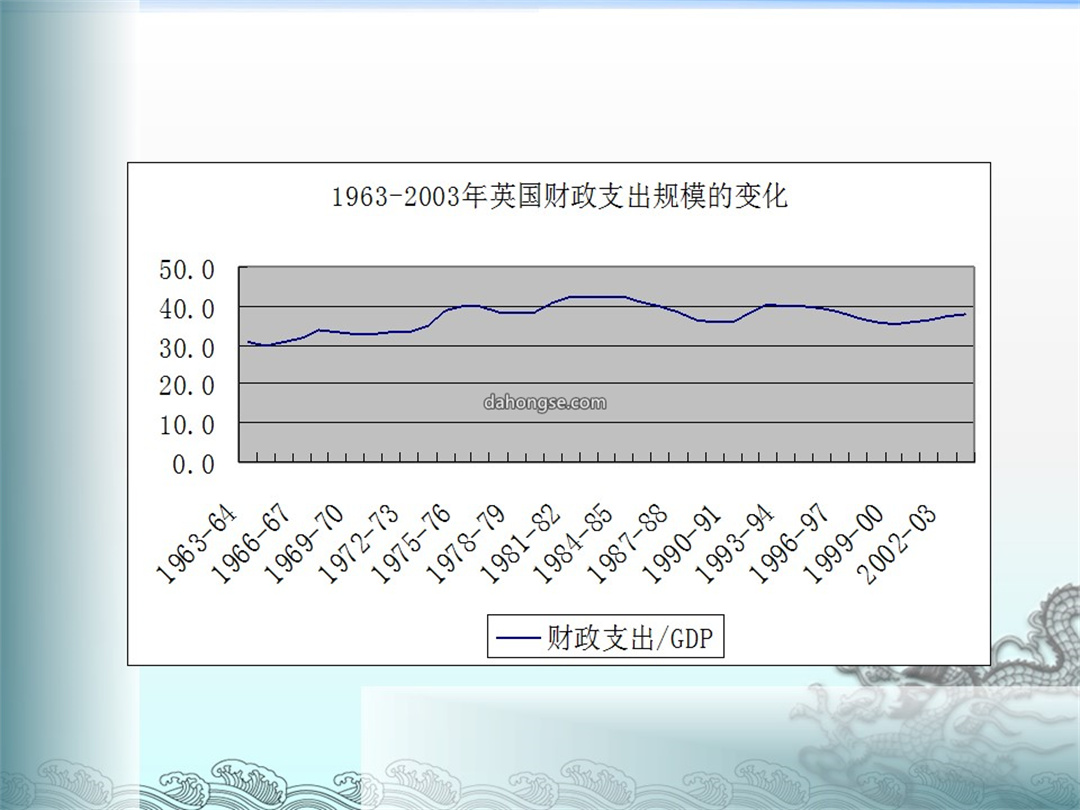
Task: Click the 1978-79 x-axis label
Action: (466, 544)
